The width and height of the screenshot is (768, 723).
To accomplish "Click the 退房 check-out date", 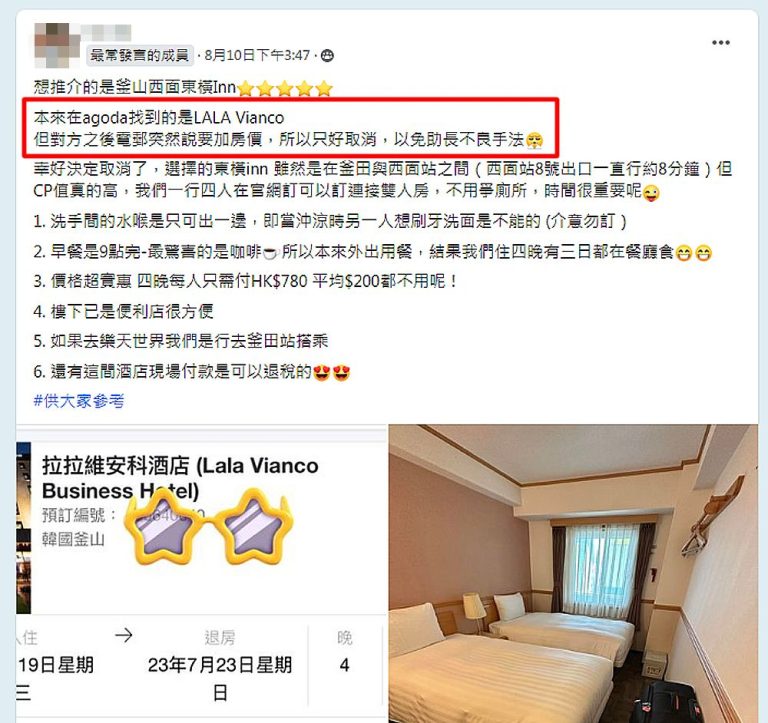I will [x=219, y=666].
